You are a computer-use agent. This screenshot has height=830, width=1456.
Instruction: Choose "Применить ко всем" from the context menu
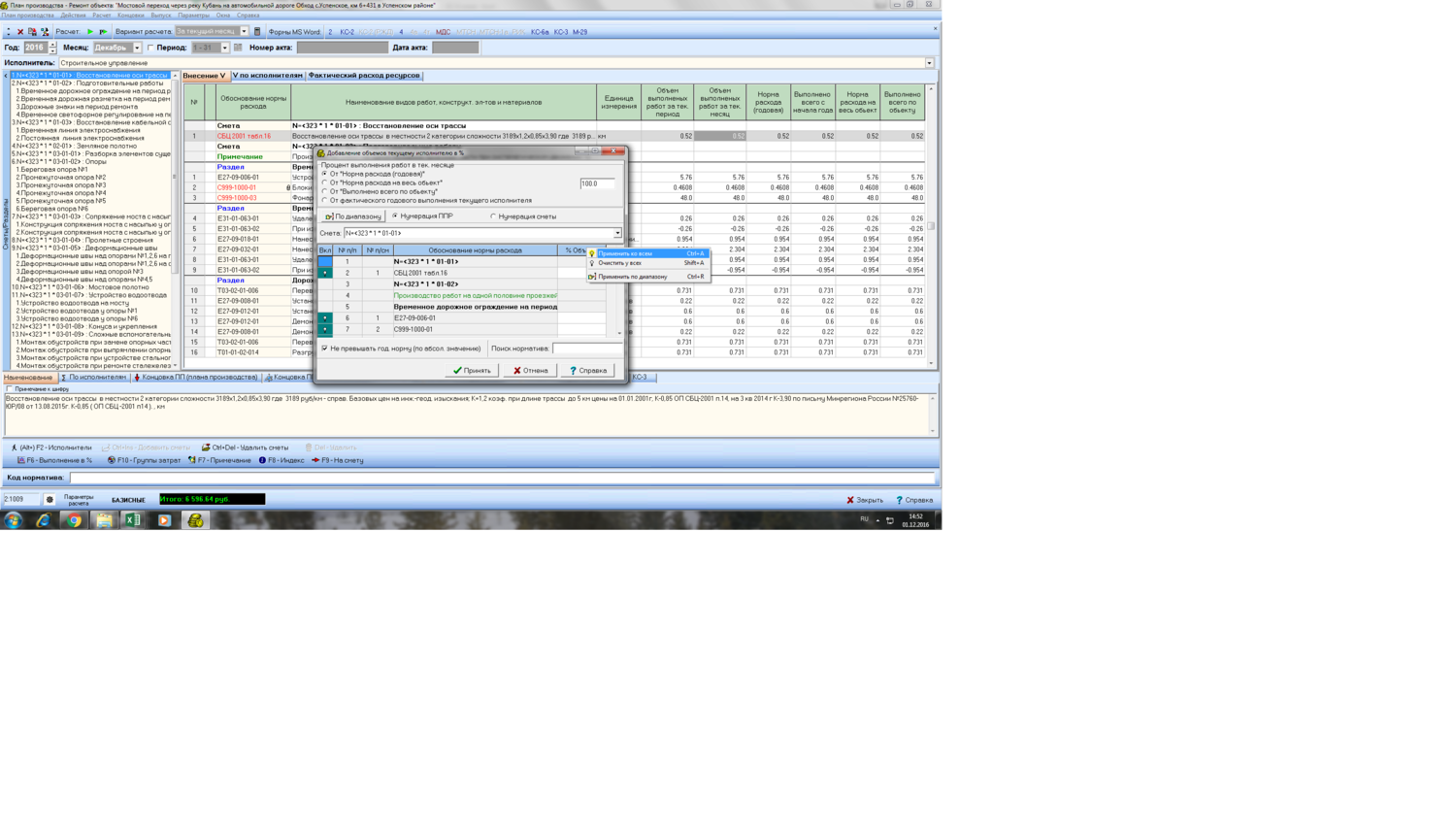648,253
